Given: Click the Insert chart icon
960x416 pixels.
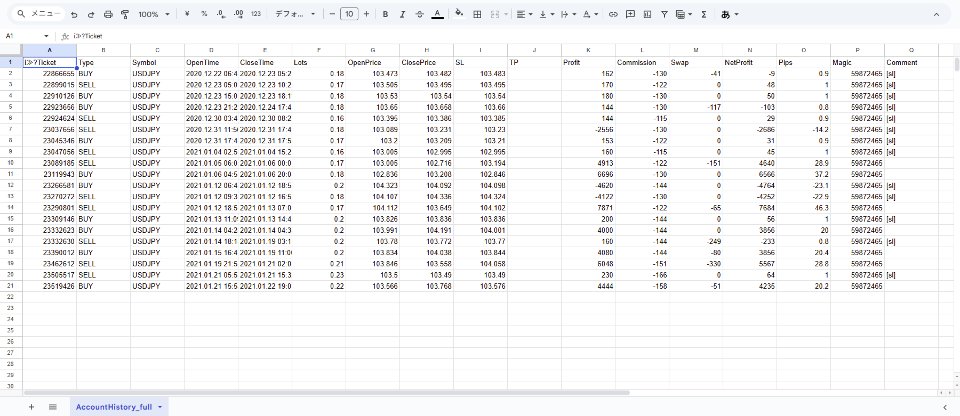Looking at the screenshot, I should pos(647,14).
